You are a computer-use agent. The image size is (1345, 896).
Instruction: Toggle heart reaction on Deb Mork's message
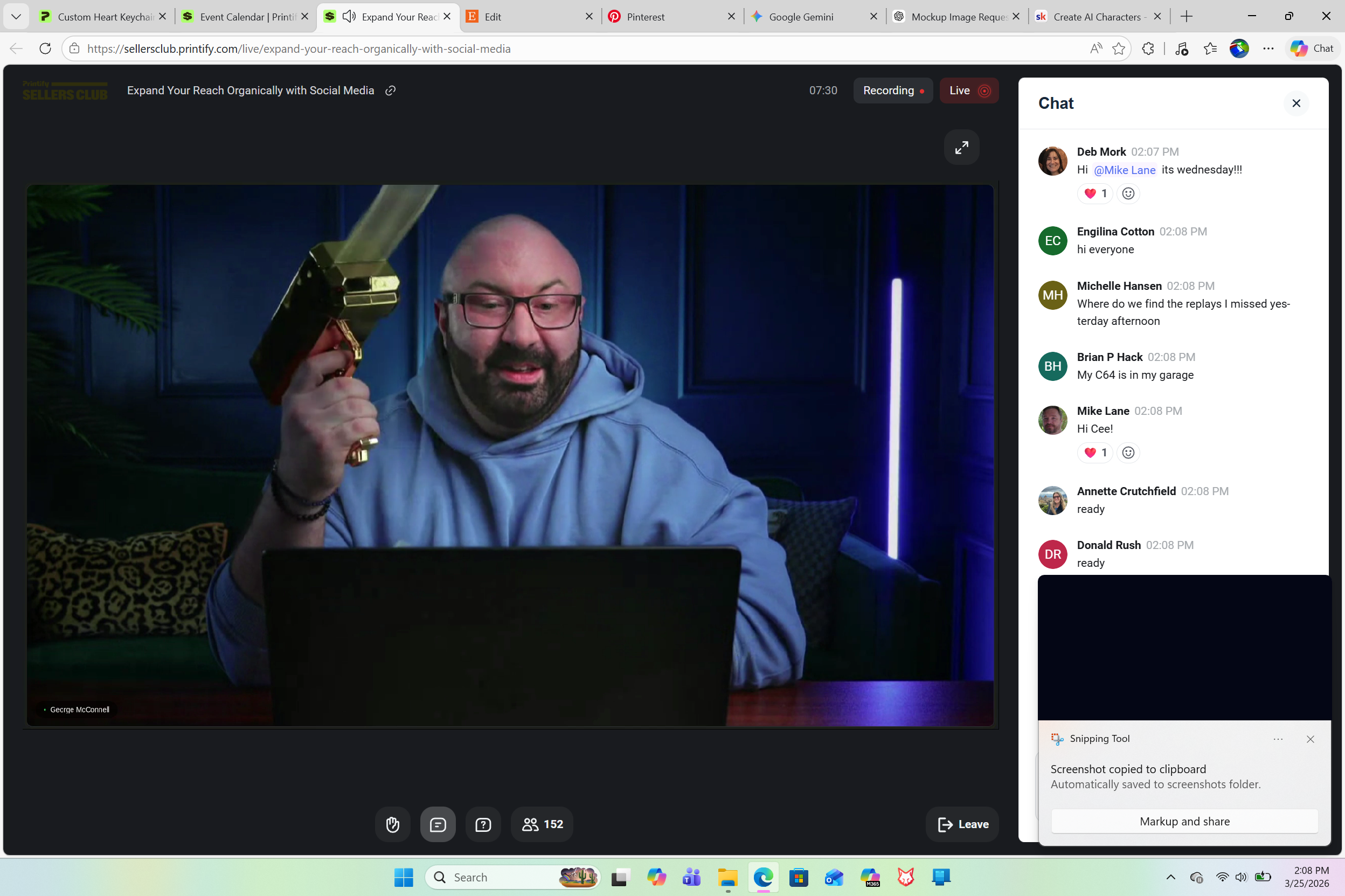tap(1095, 193)
